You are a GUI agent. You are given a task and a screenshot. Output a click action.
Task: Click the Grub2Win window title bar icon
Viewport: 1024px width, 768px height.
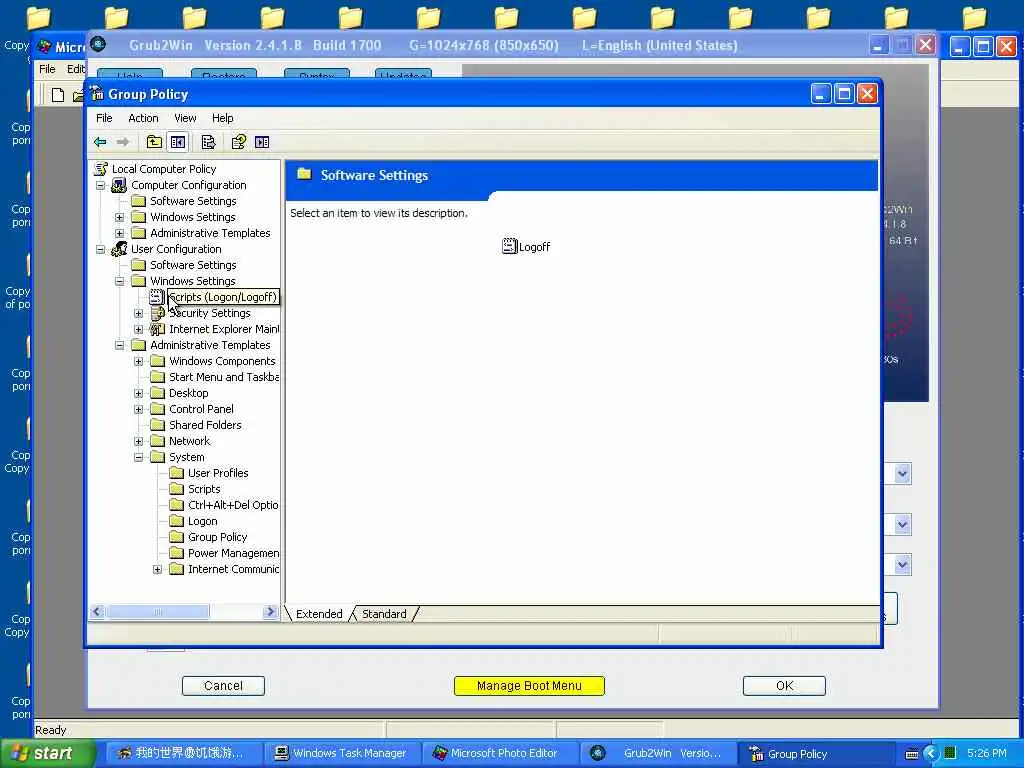(x=98, y=44)
